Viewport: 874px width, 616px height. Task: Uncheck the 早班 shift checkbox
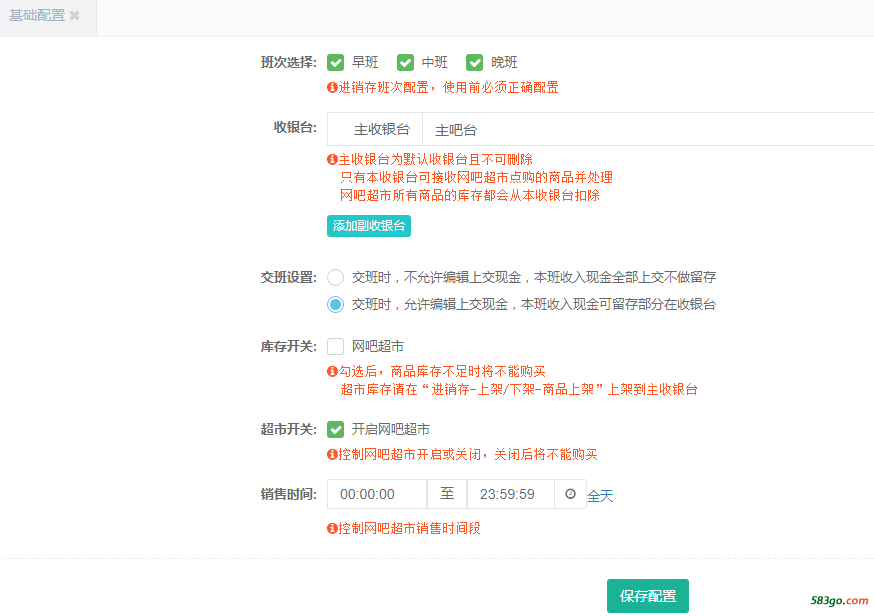336,62
